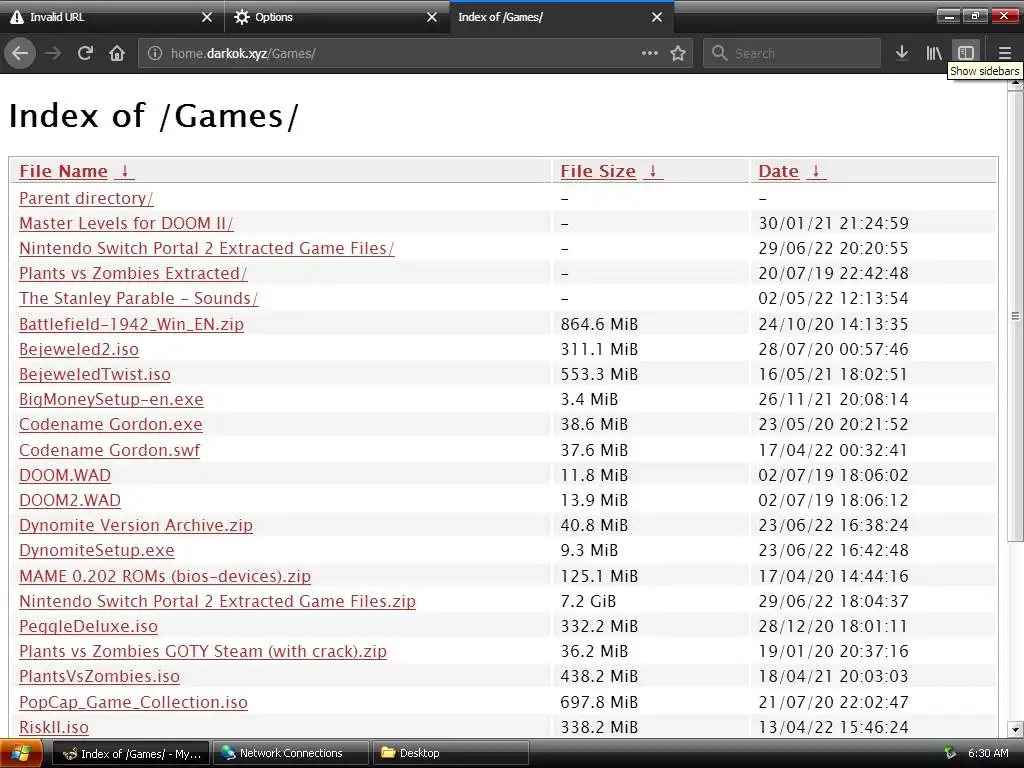This screenshot has height=768, width=1024.
Task: Download DOOM.WAD file
Action: (x=65, y=475)
